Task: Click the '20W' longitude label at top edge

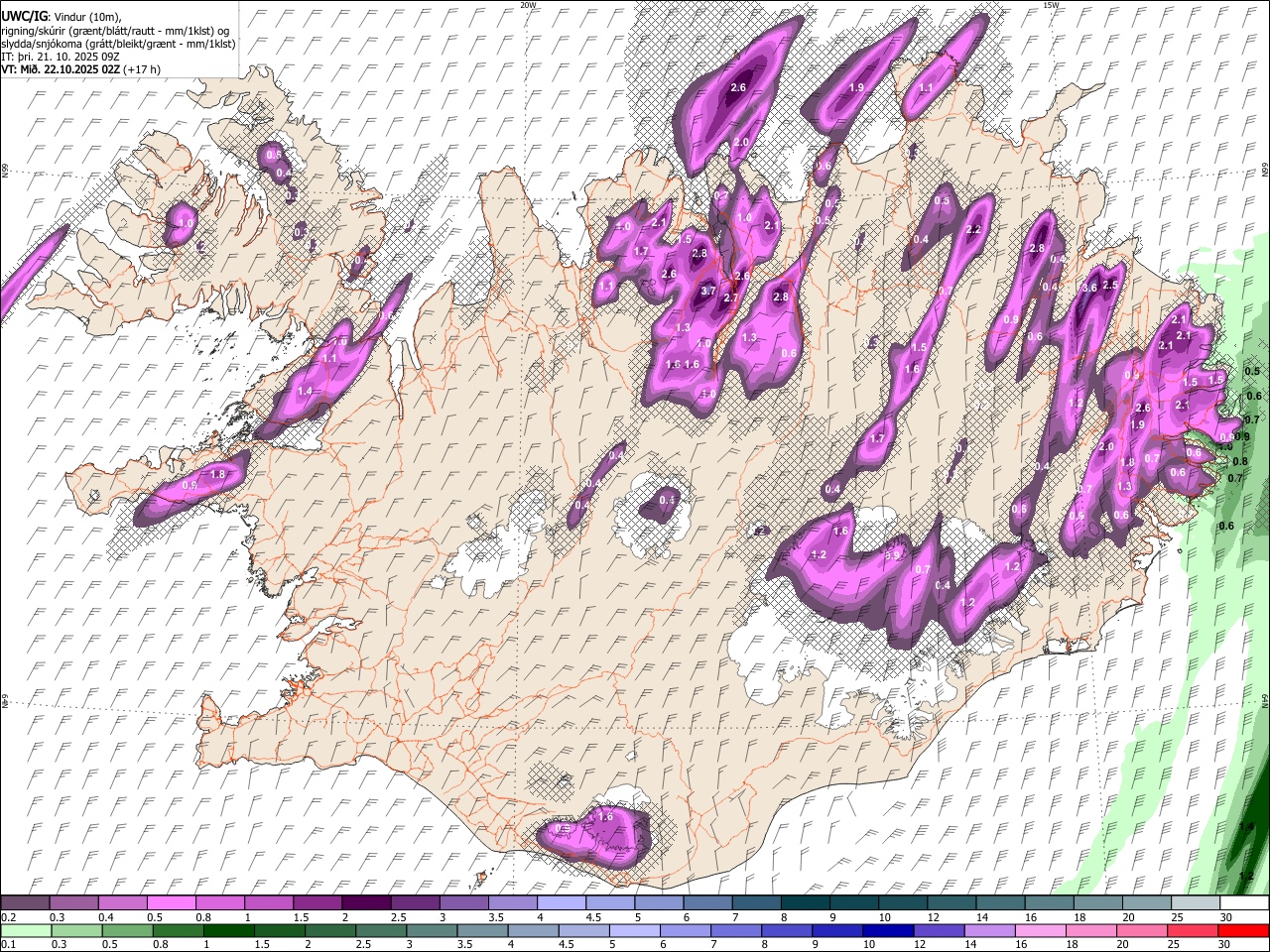Action: 528,5
